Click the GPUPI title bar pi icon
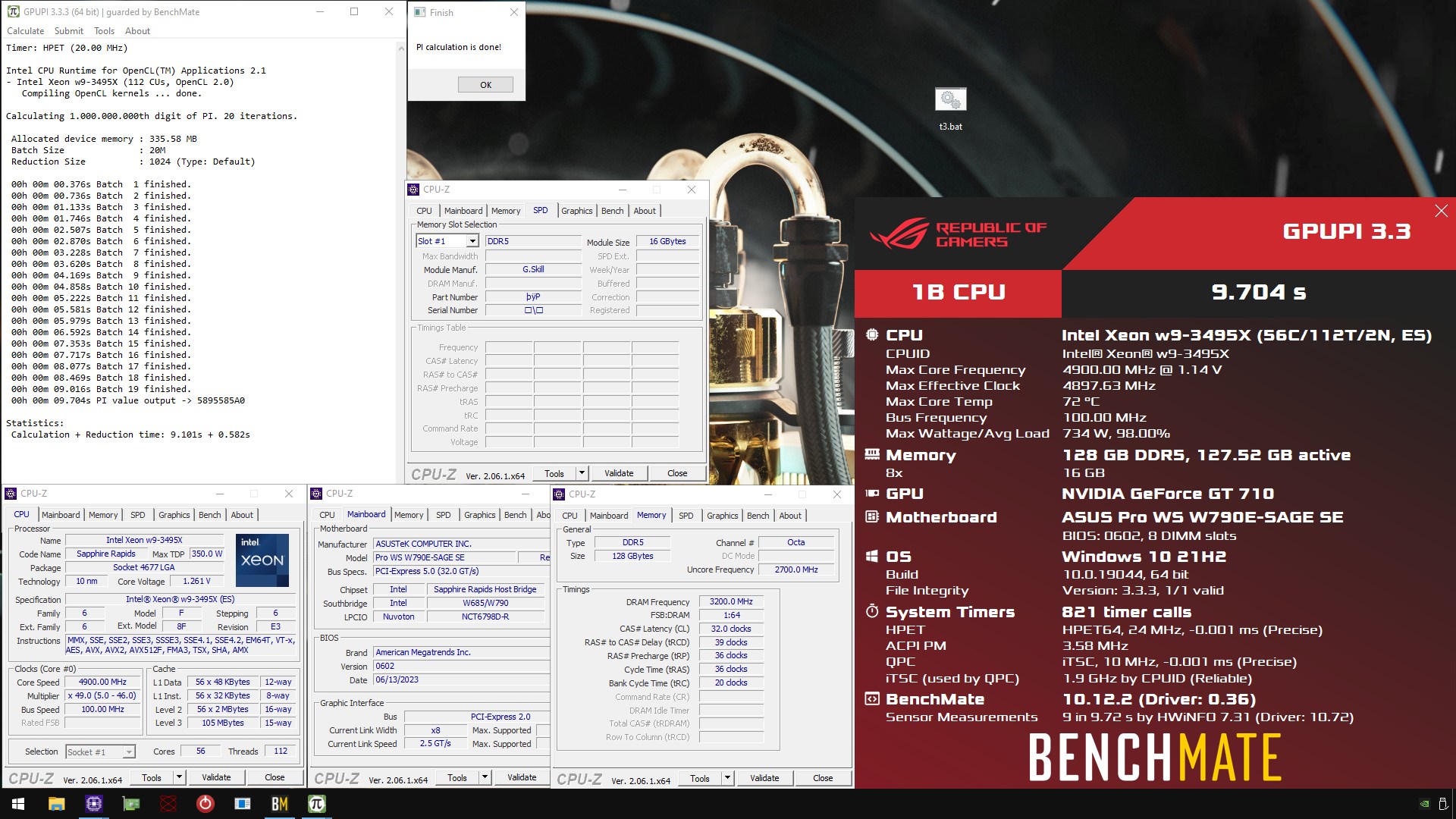Image resolution: width=1456 pixels, height=819 pixels. point(13,11)
